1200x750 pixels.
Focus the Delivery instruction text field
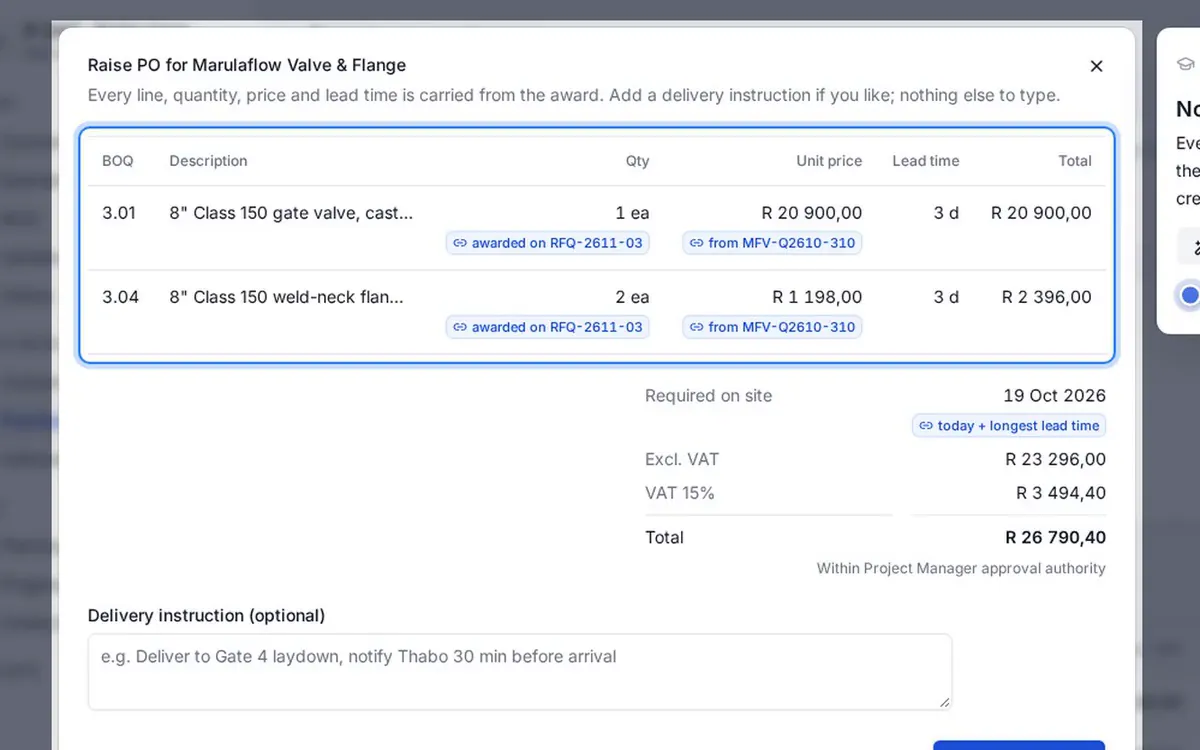[520, 672]
